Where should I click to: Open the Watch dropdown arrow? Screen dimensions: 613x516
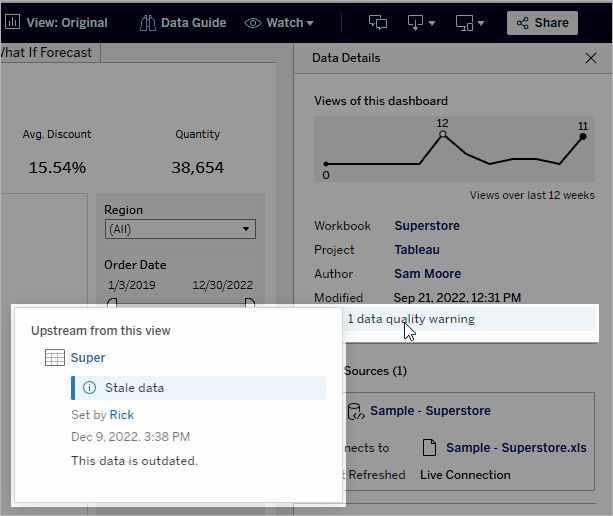pos(310,23)
